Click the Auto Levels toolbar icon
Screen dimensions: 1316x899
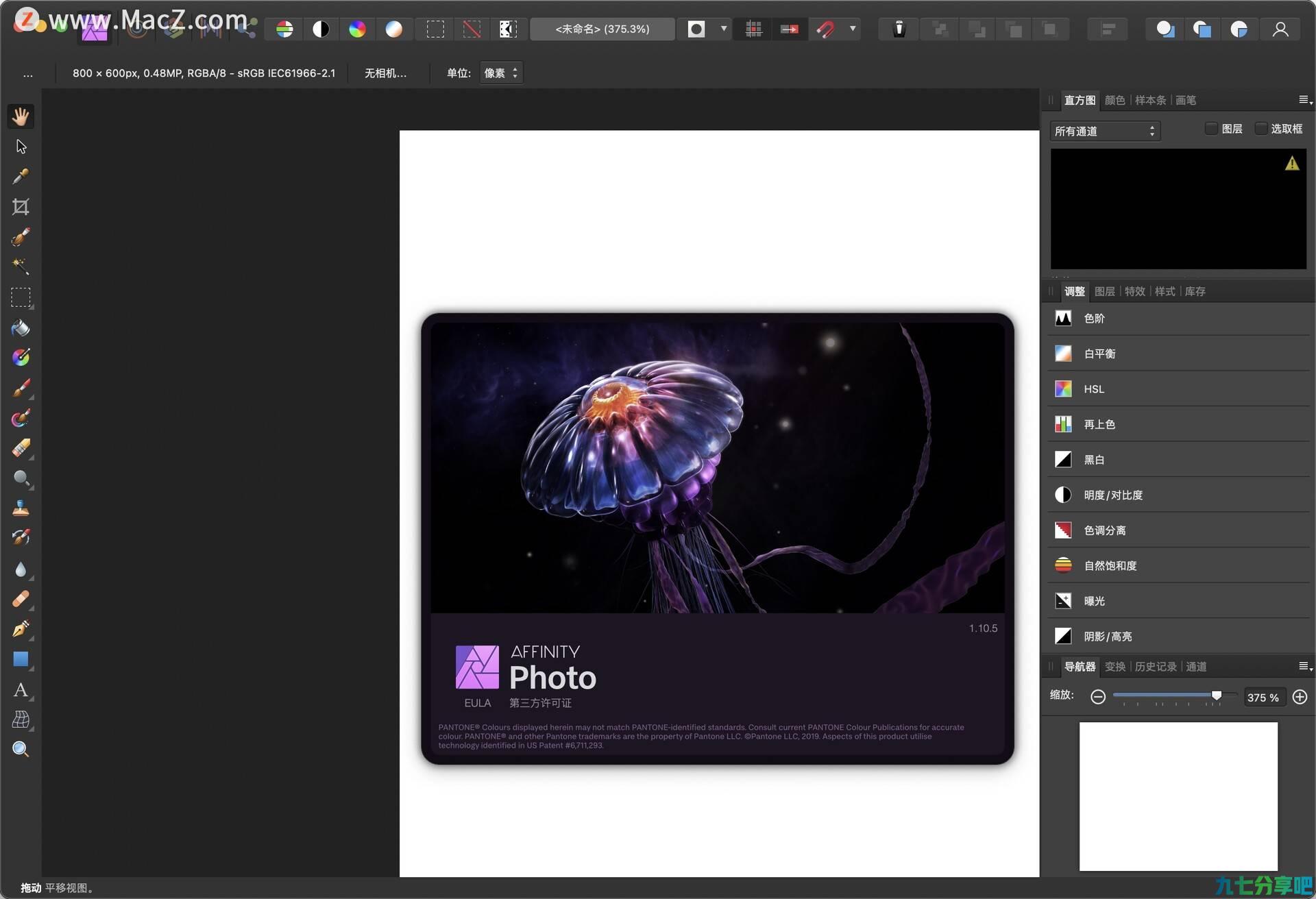pos(284,29)
